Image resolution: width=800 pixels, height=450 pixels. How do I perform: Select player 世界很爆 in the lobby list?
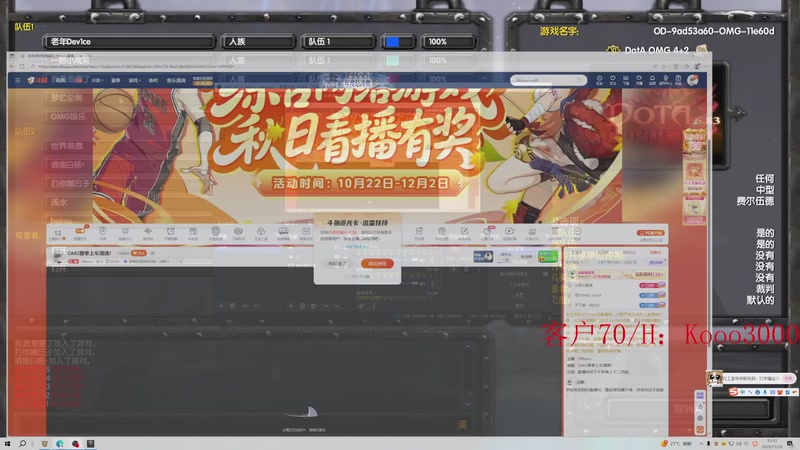(x=67, y=146)
